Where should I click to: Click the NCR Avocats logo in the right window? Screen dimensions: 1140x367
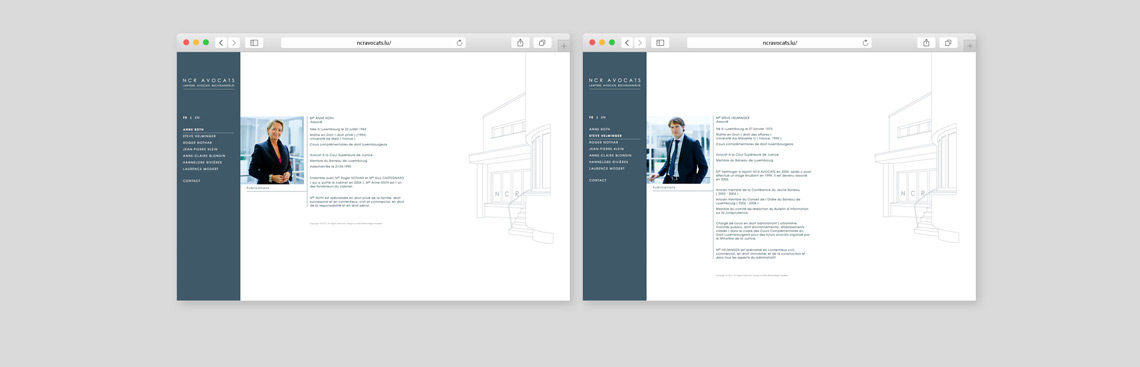tap(615, 83)
